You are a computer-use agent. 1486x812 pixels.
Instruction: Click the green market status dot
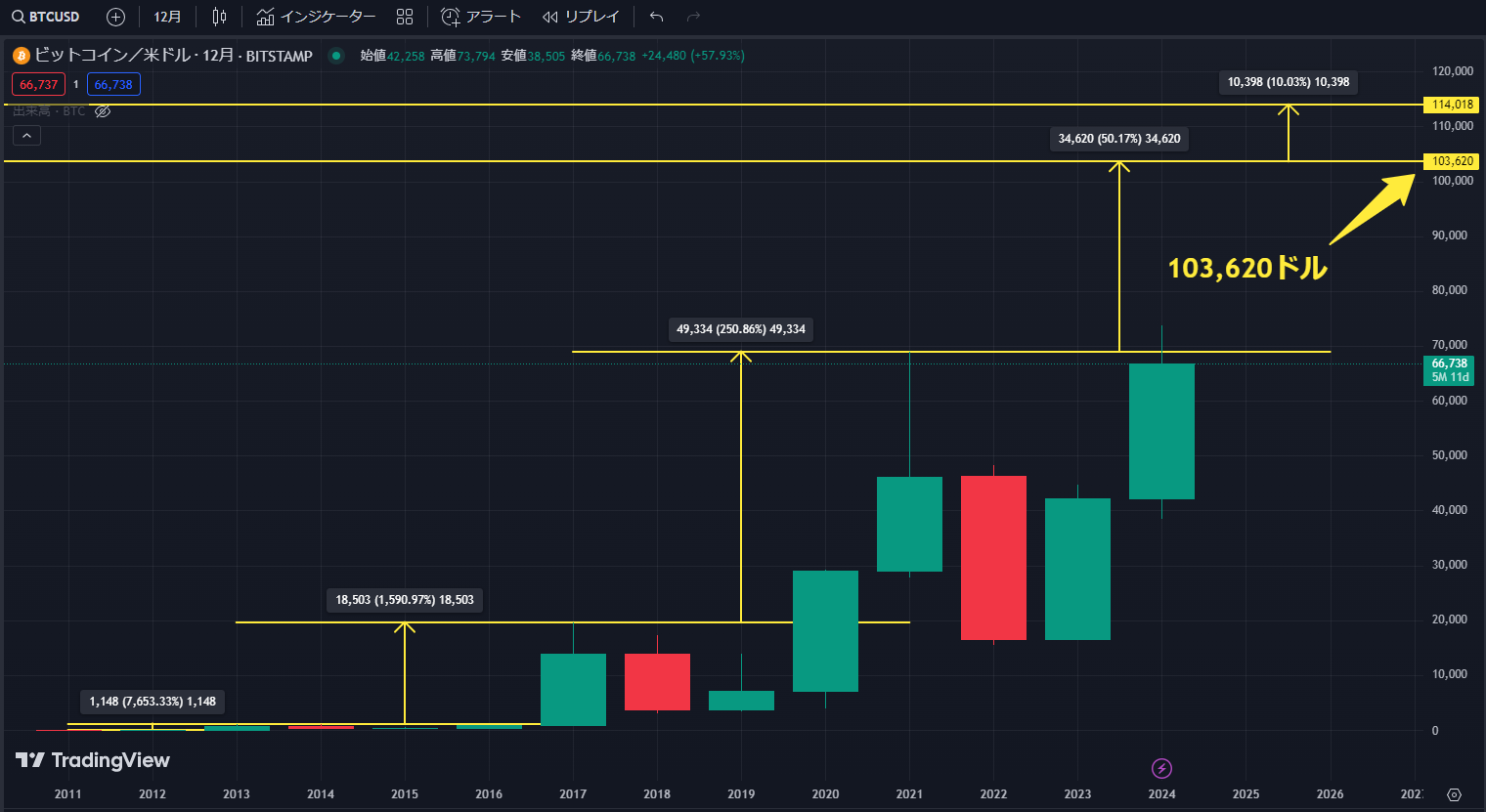(x=336, y=56)
